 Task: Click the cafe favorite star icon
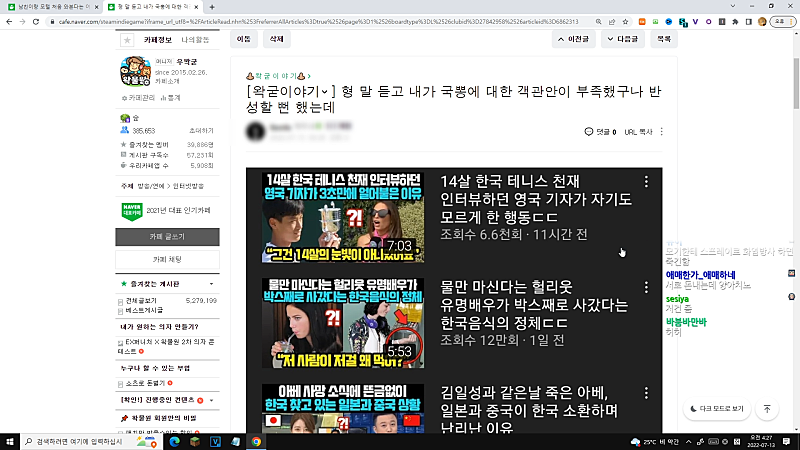[x=127, y=40]
